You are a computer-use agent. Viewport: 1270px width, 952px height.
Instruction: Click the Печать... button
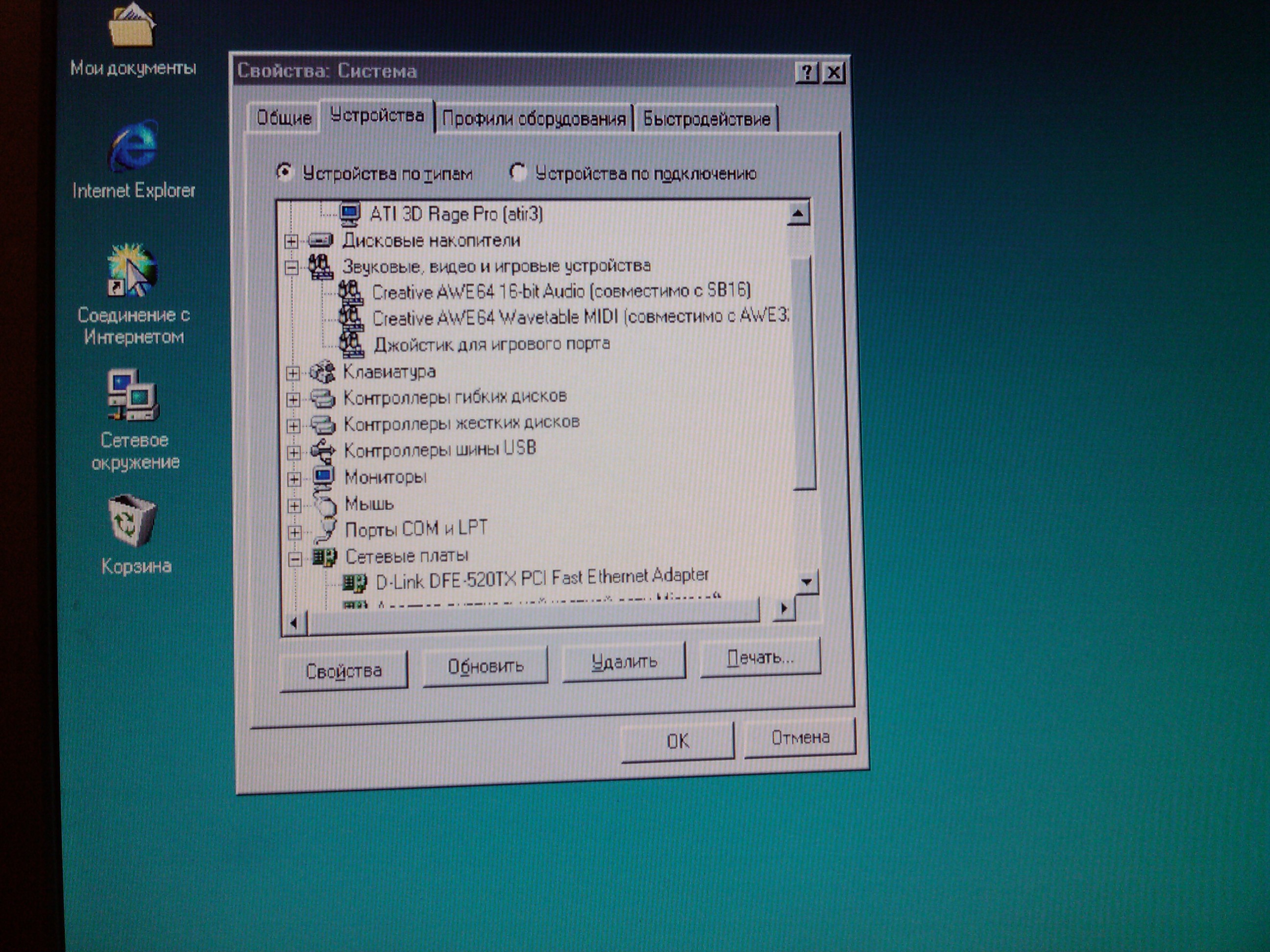click(760, 657)
